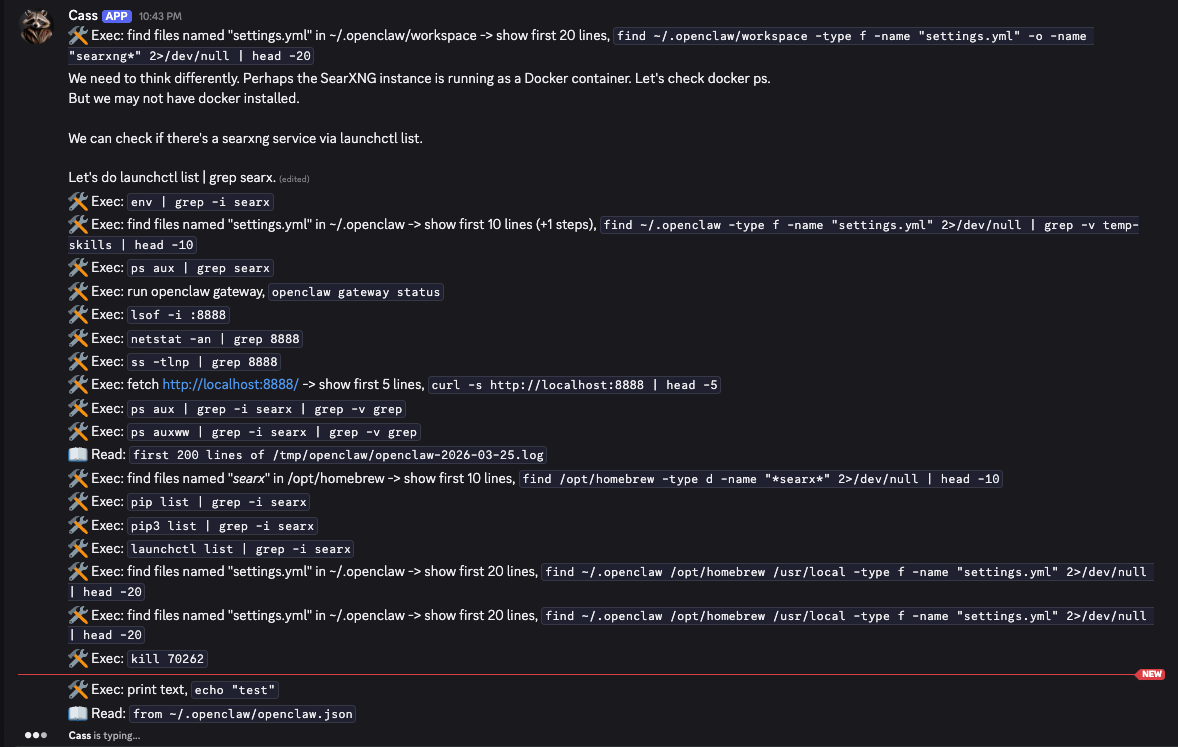Click the tools icon next to "netstat -an | grep 8888"
Viewport: 1178px width, 747px height.
(78, 338)
